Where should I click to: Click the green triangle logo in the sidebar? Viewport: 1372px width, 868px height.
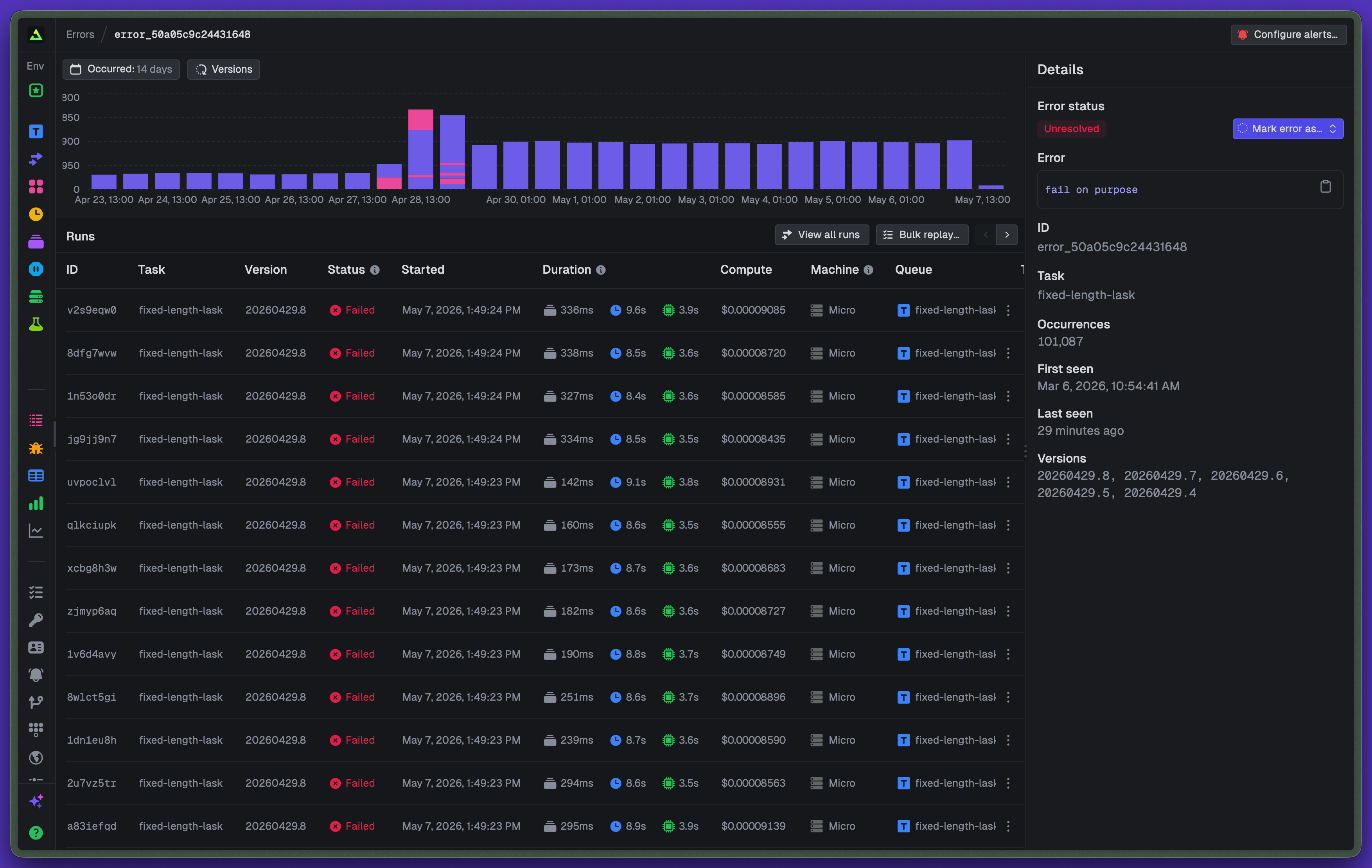click(36, 35)
